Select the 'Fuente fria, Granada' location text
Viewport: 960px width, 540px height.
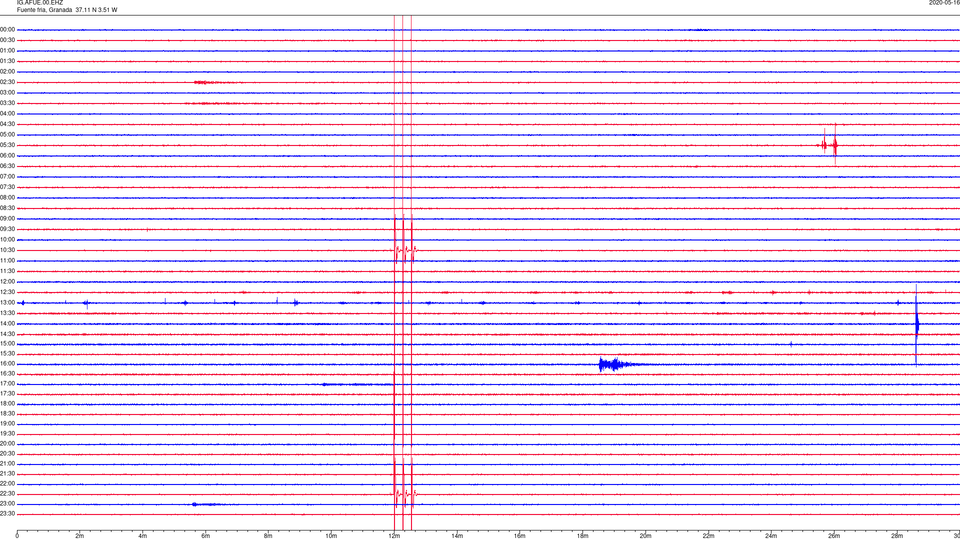pyautogui.click(x=44, y=10)
